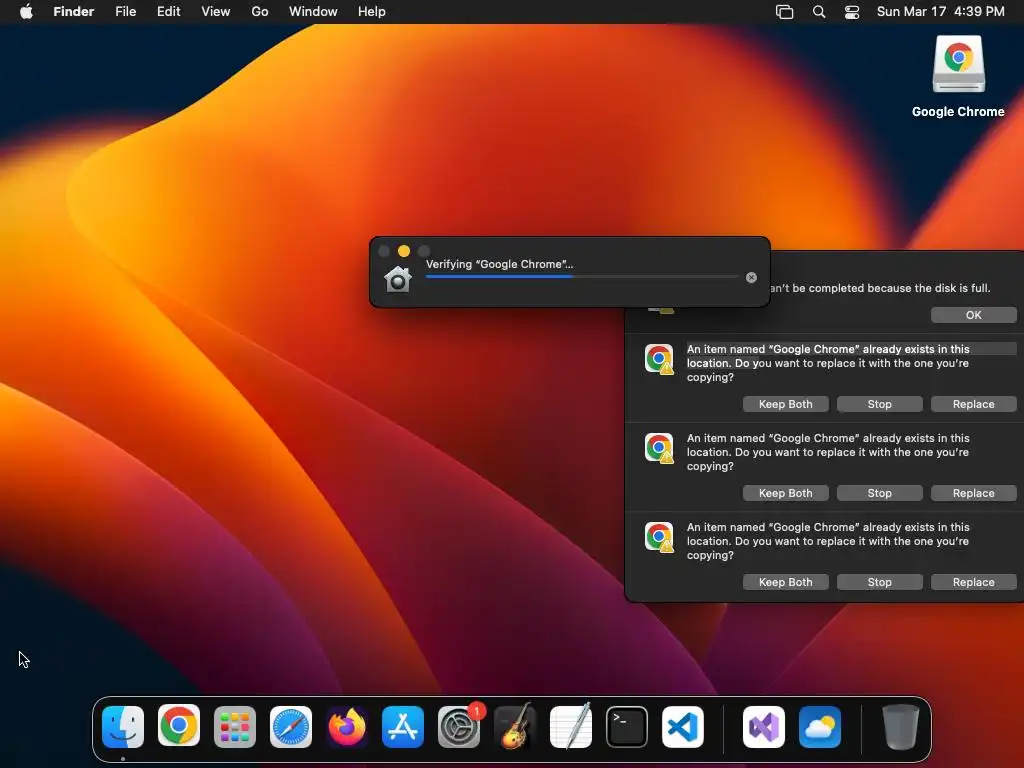This screenshot has height=768, width=1024.
Task: Click the date and time in menu bar
Action: 940,12
